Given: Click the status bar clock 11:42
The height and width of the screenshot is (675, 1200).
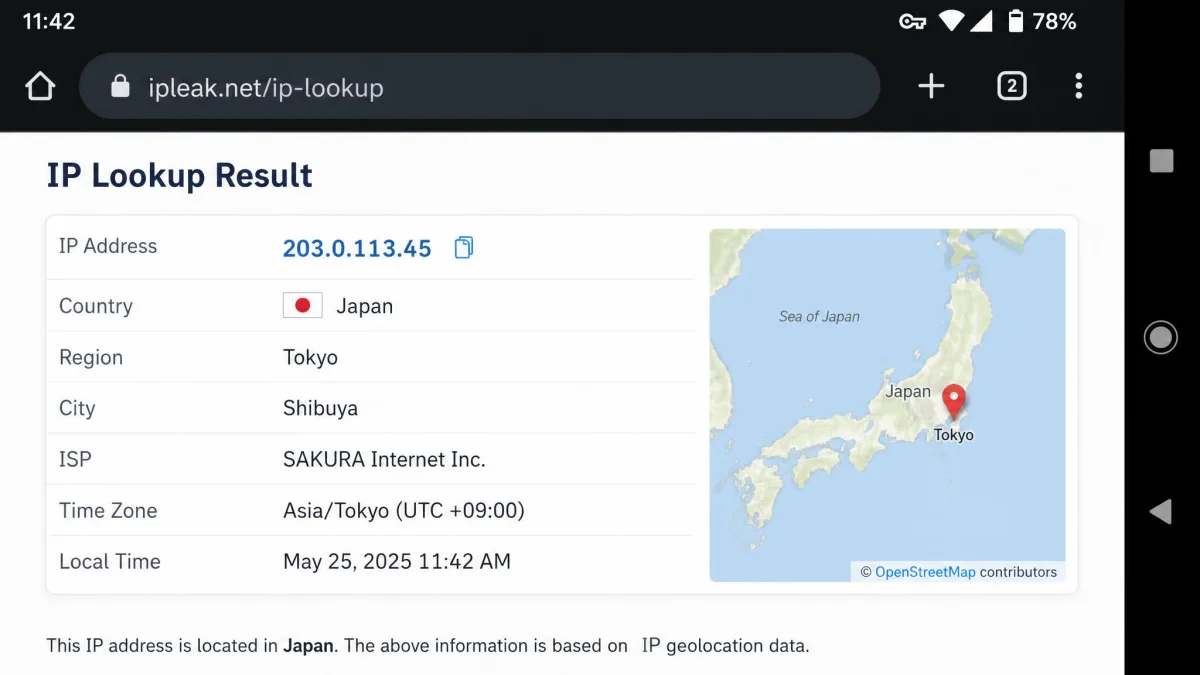Looking at the screenshot, I should (x=49, y=21).
